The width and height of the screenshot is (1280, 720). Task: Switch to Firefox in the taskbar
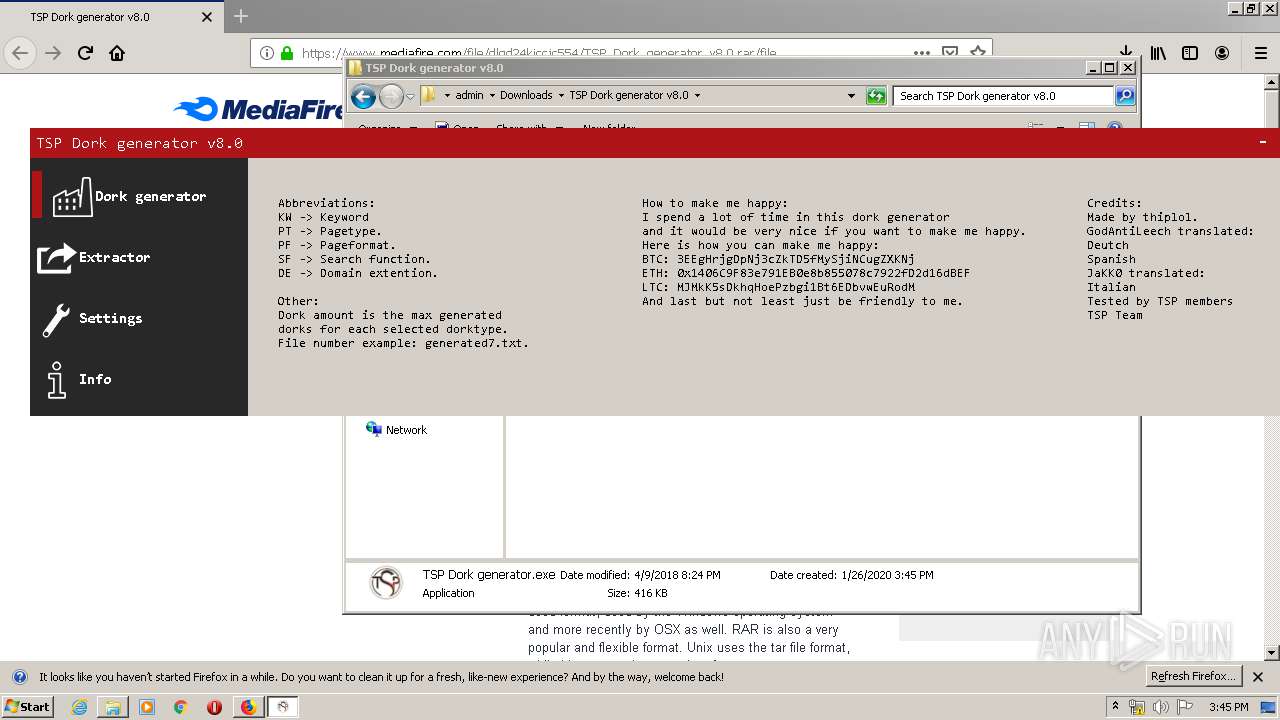point(248,707)
